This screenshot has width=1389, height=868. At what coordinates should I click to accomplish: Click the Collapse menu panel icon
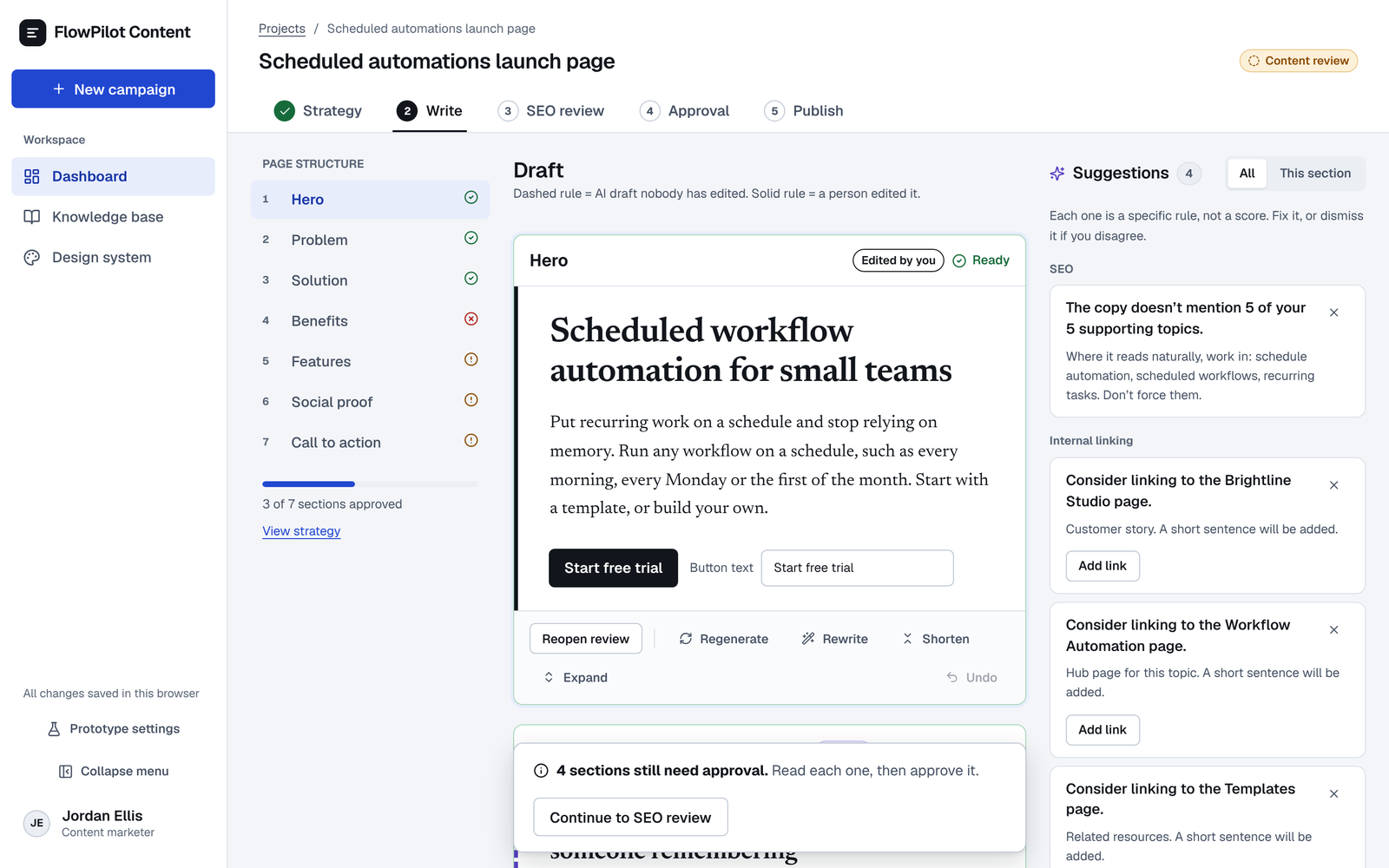pyautogui.click(x=65, y=772)
